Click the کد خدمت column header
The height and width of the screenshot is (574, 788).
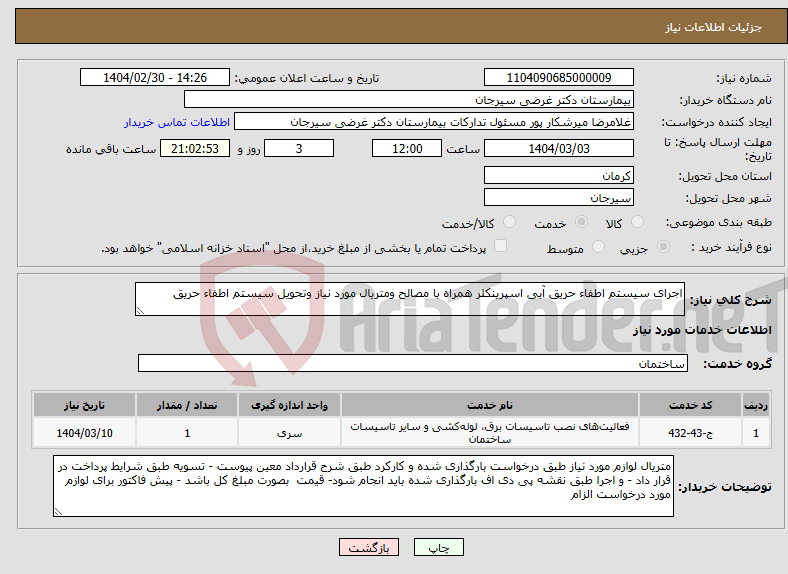[x=691, y=405]
